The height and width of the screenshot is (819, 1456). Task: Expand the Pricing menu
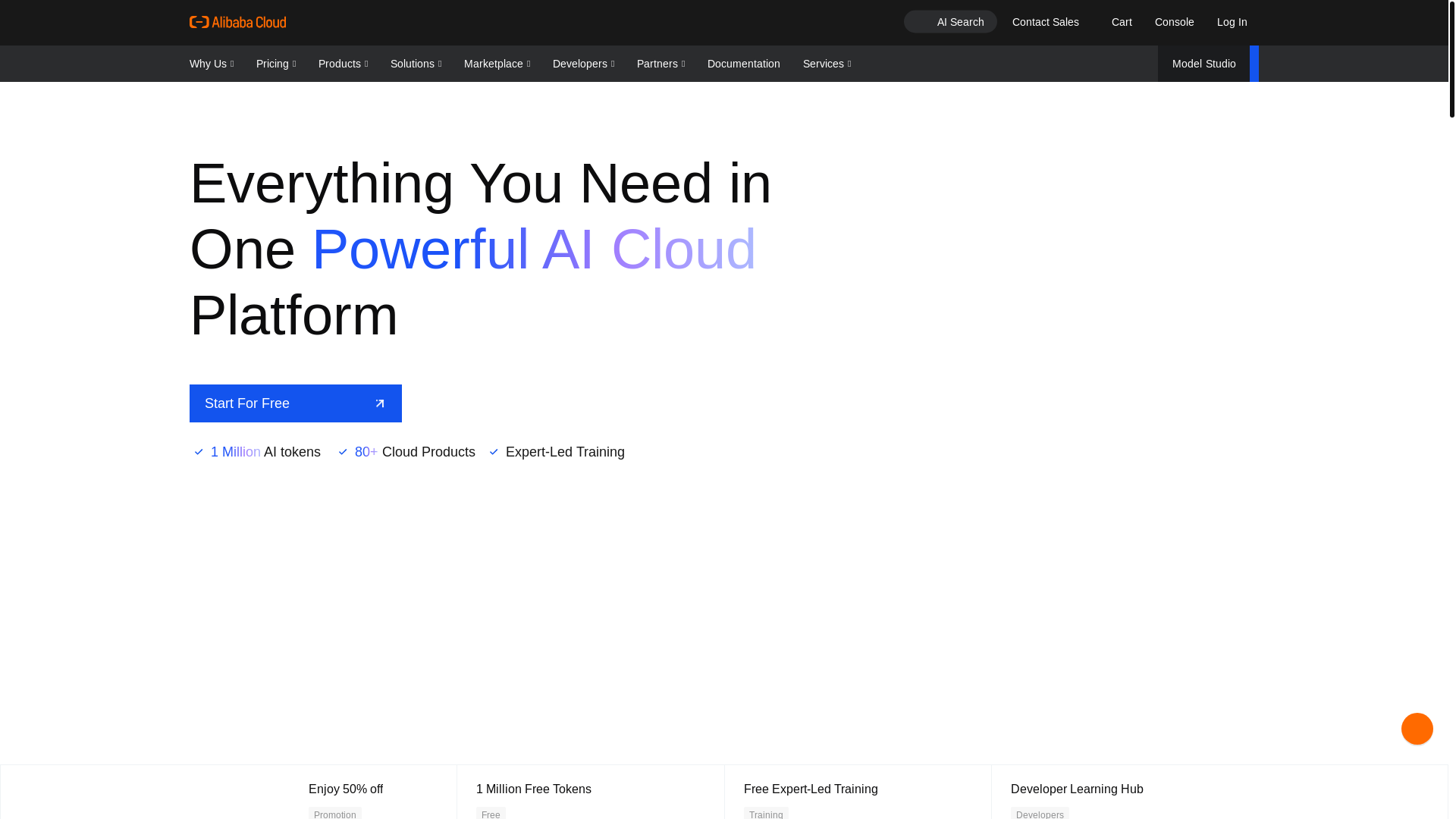click(276, 64)
